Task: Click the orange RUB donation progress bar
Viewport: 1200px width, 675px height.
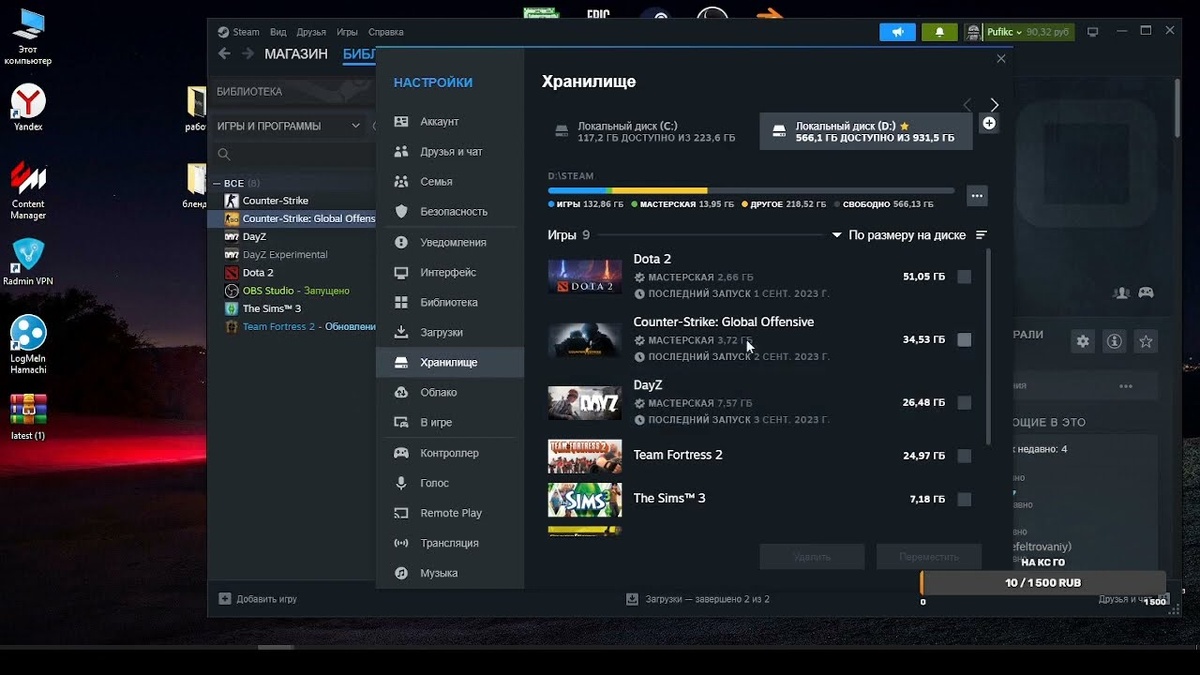Action: (1043, 583)
